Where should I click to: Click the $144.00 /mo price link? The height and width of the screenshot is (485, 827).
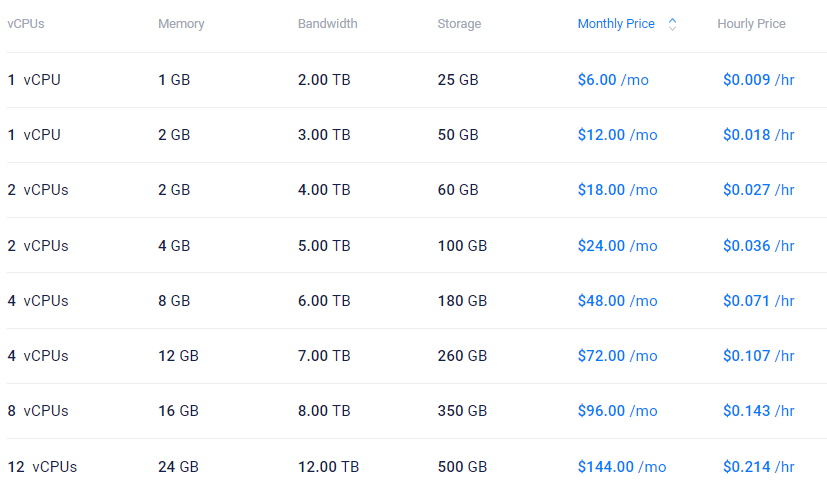point(621,467)
